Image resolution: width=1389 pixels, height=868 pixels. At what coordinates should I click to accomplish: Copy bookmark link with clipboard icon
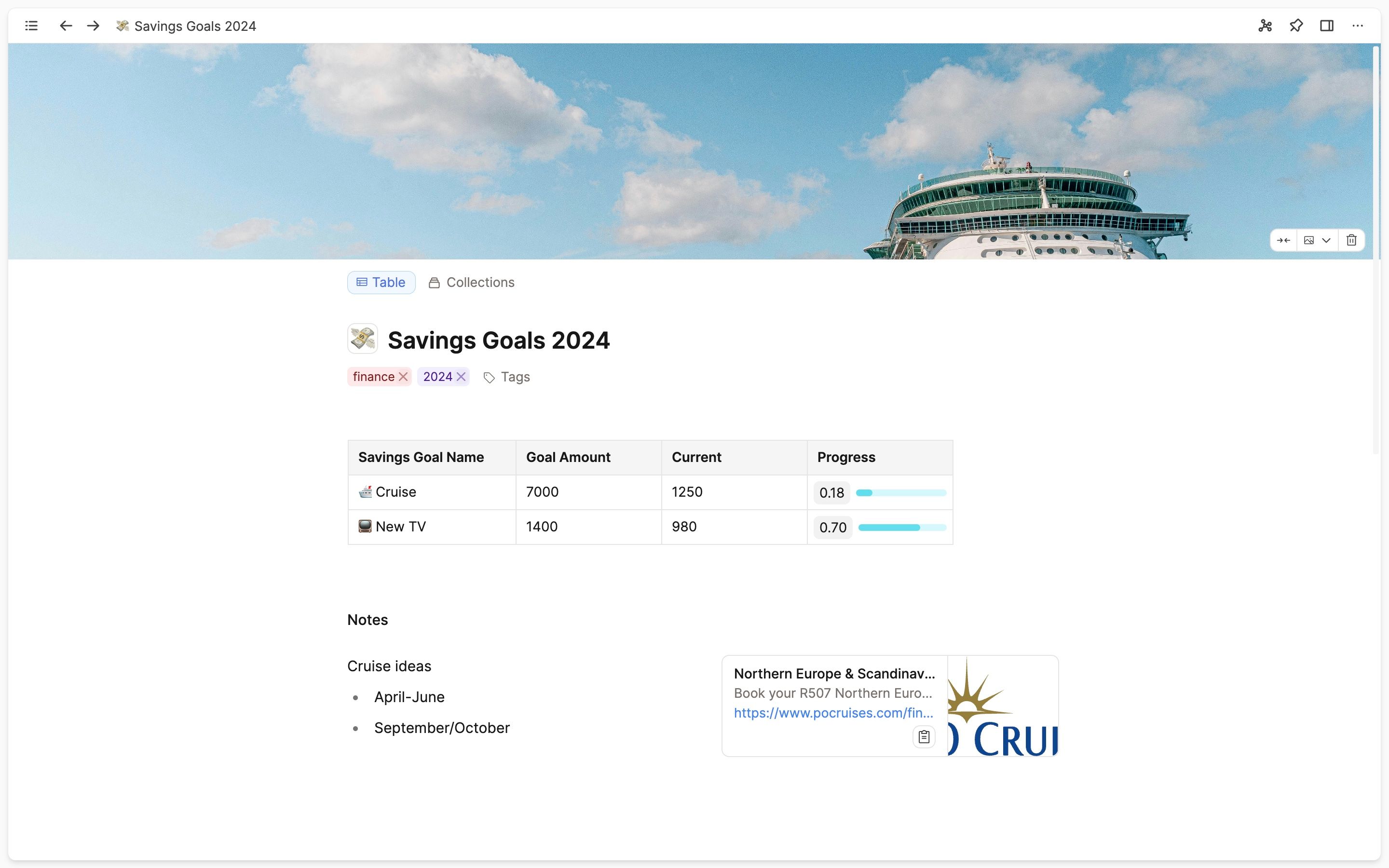[924, 736]
